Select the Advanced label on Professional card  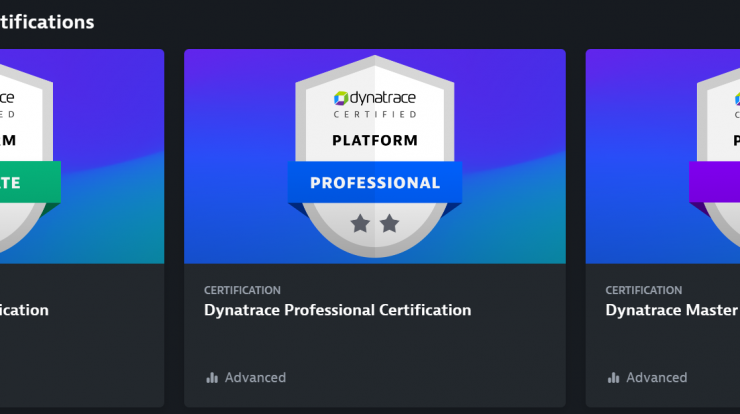click(255, 378)
